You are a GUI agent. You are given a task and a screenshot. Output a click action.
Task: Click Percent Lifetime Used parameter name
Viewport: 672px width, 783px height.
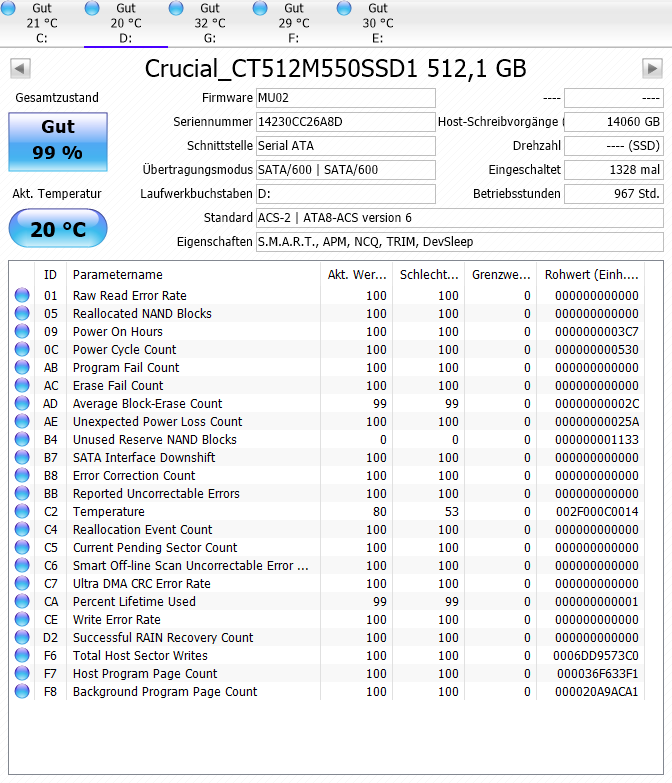tap(134, 601)
